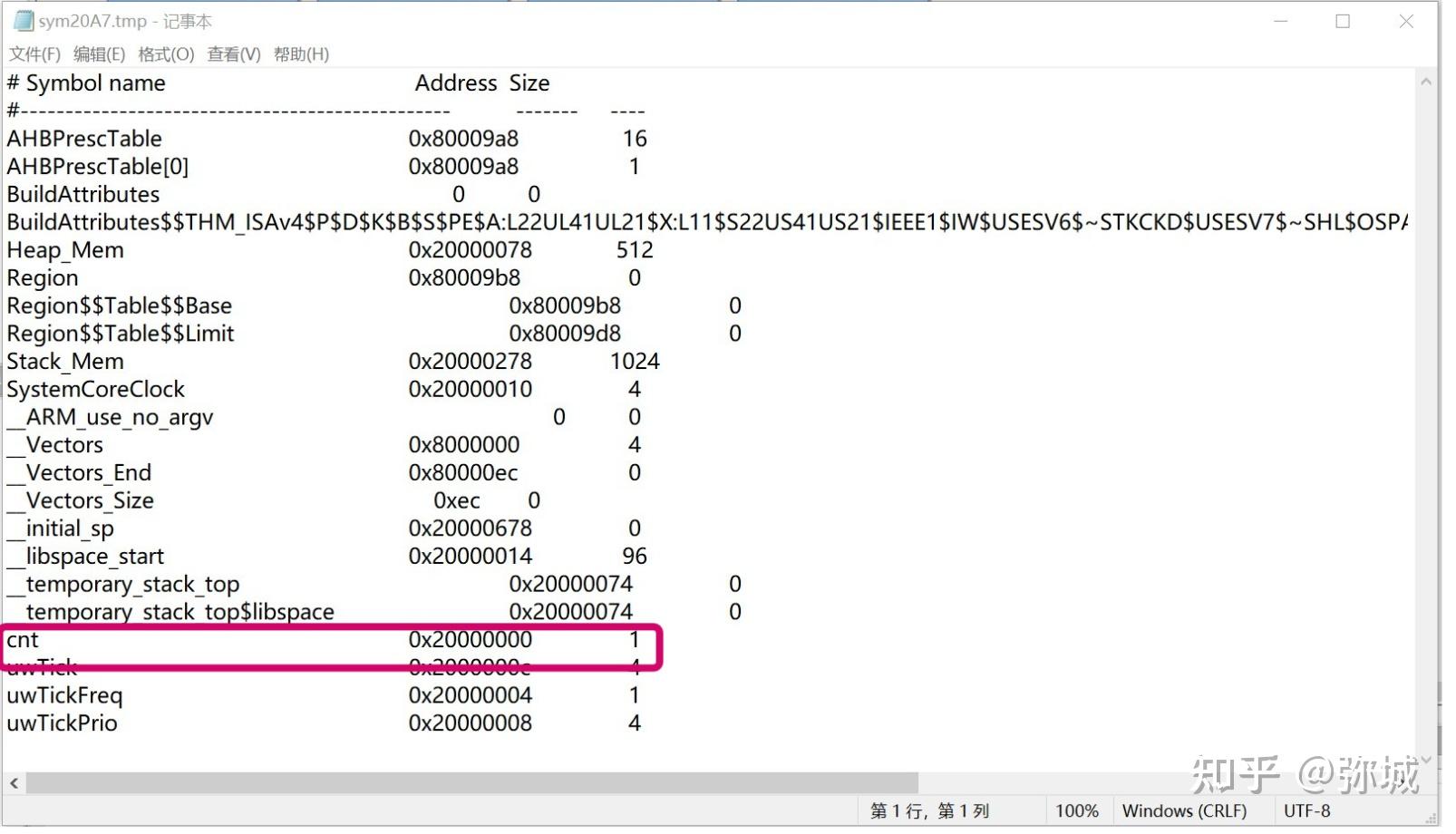Click the __libspace_start symbol name
Screen dimensions: 1456x834
tap(86, 557)
